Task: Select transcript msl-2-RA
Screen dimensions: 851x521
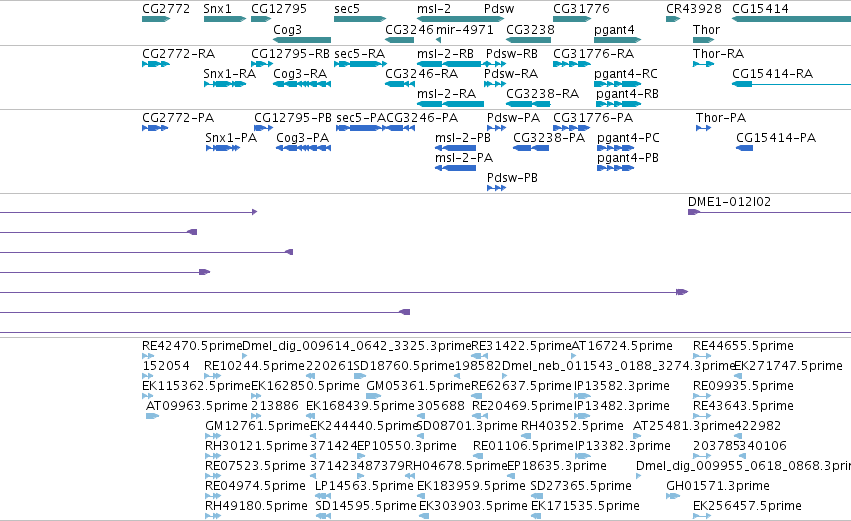Action: pyautogui.click(x=450, y=104)
